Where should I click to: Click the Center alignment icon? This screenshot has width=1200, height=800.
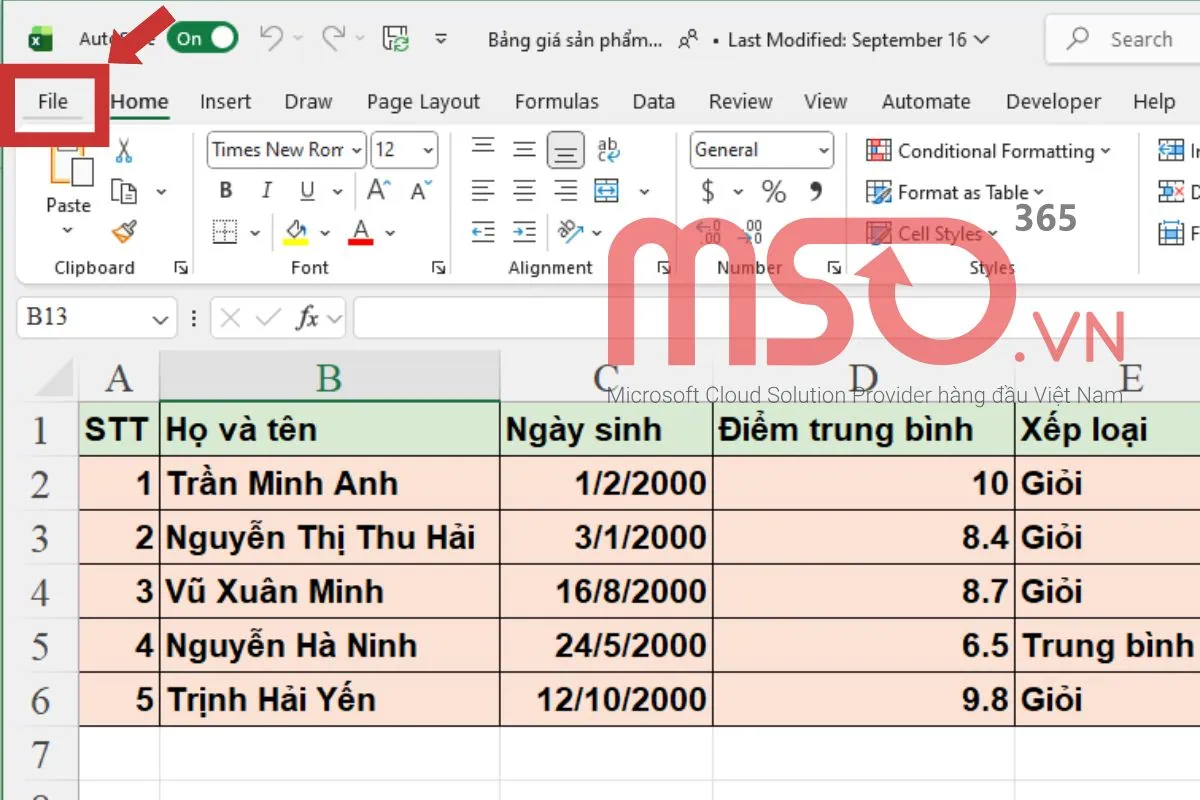[523, 190]
